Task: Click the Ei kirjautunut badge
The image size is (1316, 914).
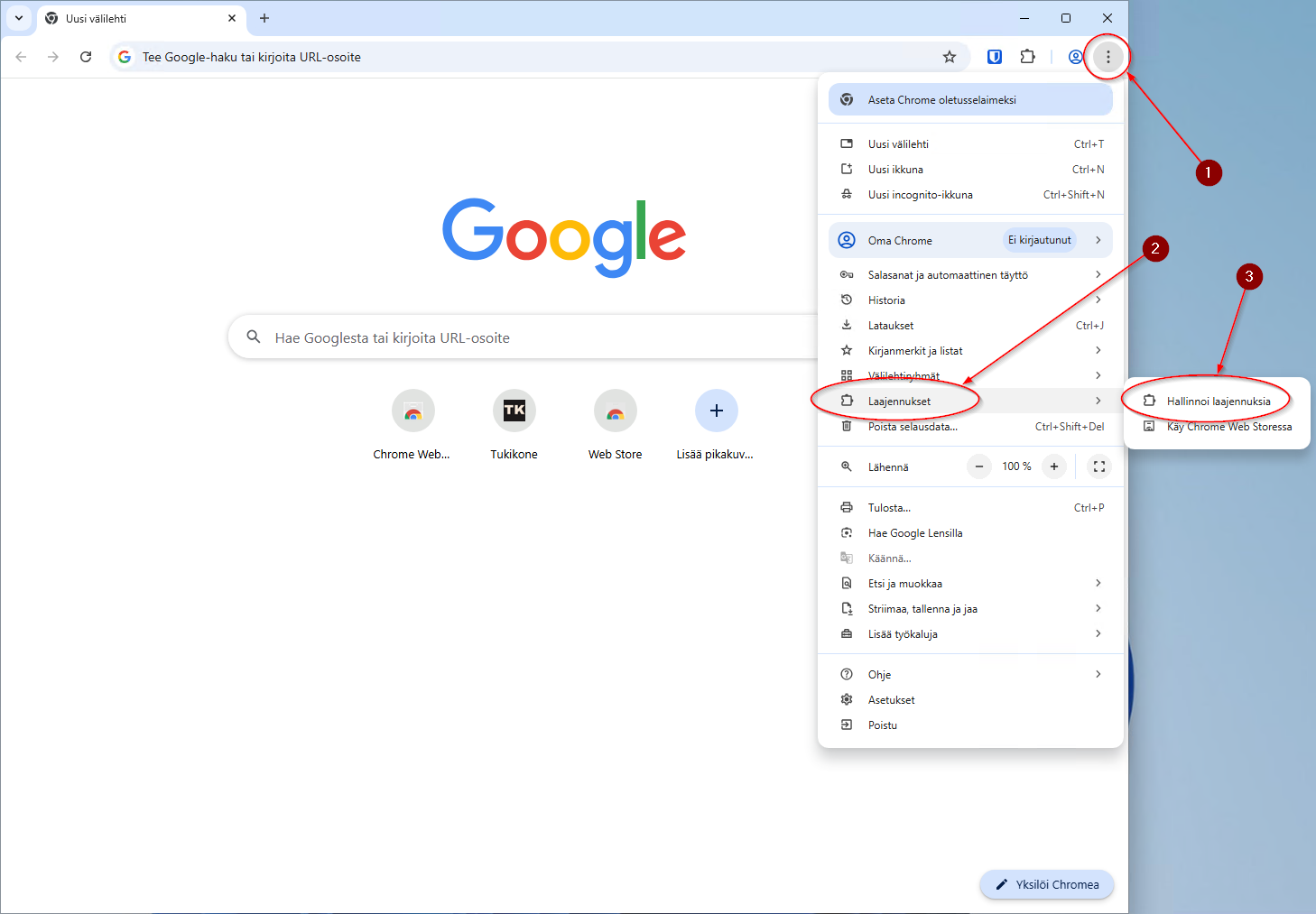Action: (x=1040, y=240)
